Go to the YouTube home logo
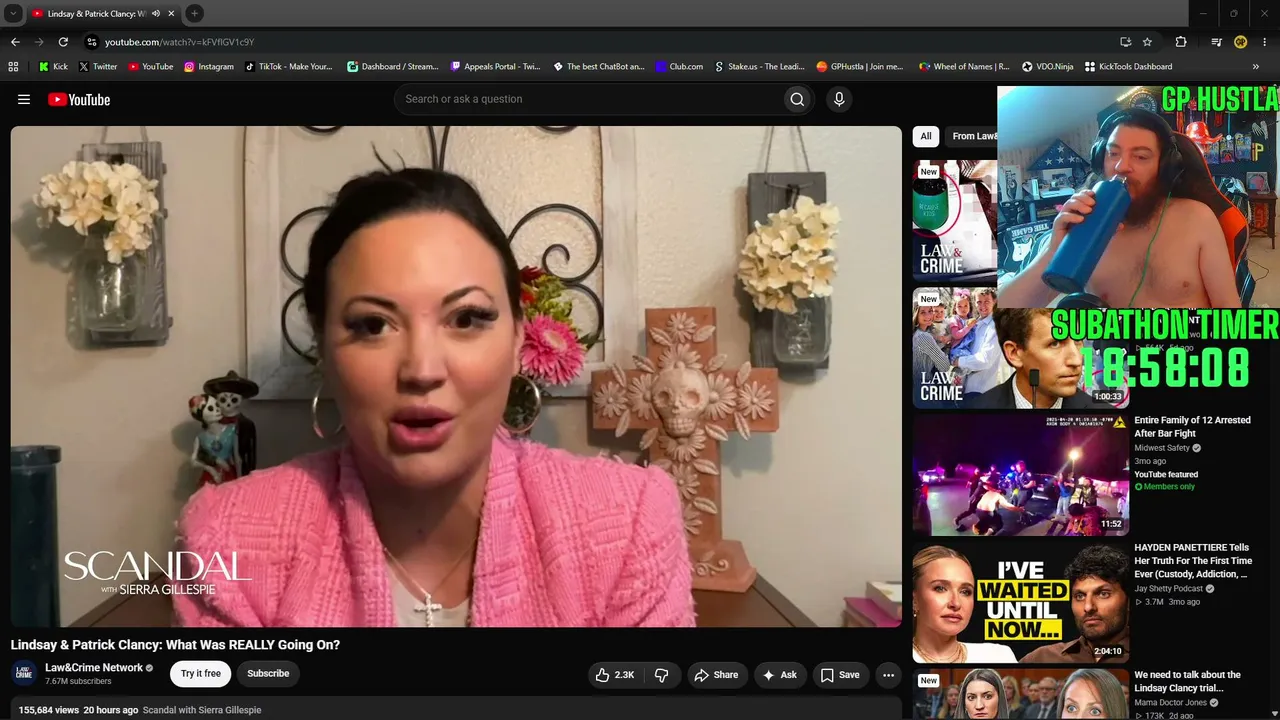The height and width of the screenshot is (720, 1280). point(79,99)
